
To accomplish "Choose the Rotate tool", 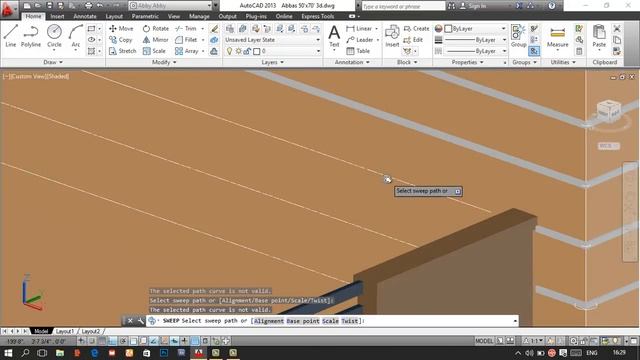I will [156, 29].
